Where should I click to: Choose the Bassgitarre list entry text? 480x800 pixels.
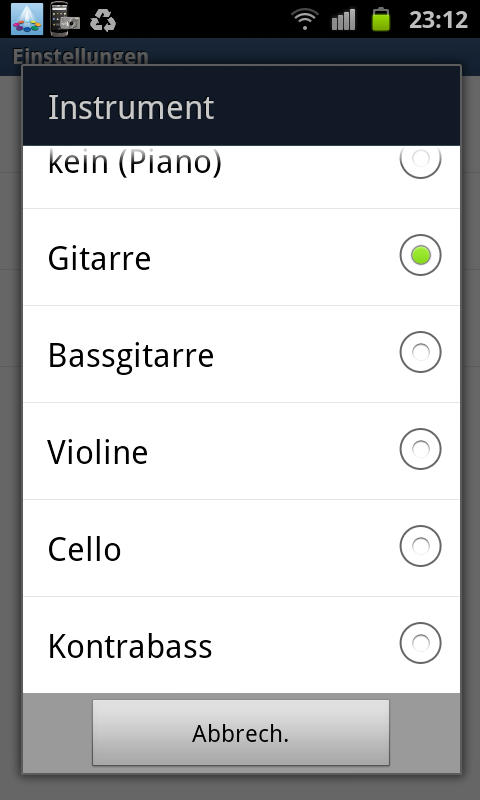pos(131,356)
